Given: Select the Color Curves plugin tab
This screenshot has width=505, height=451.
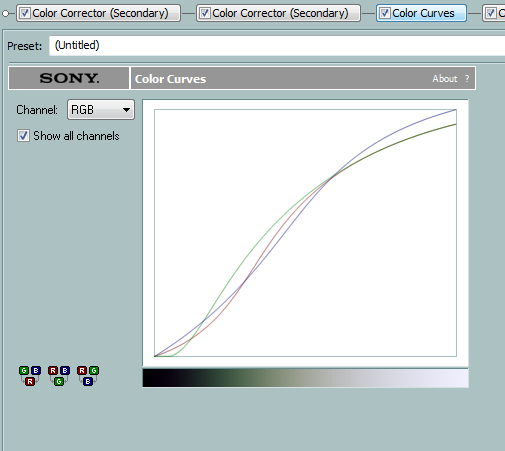Looking at the screenshot, I should pos(421,13).
